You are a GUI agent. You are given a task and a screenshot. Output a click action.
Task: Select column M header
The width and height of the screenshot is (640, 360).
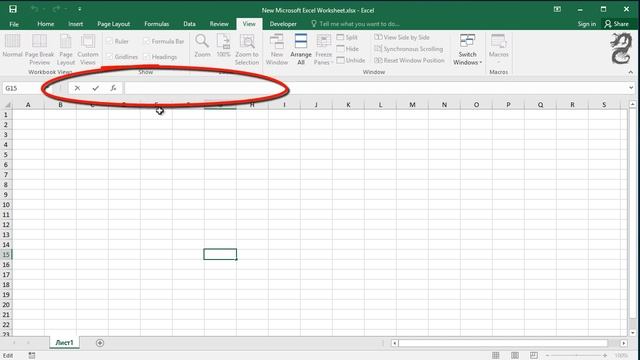(x=412, y=105)
